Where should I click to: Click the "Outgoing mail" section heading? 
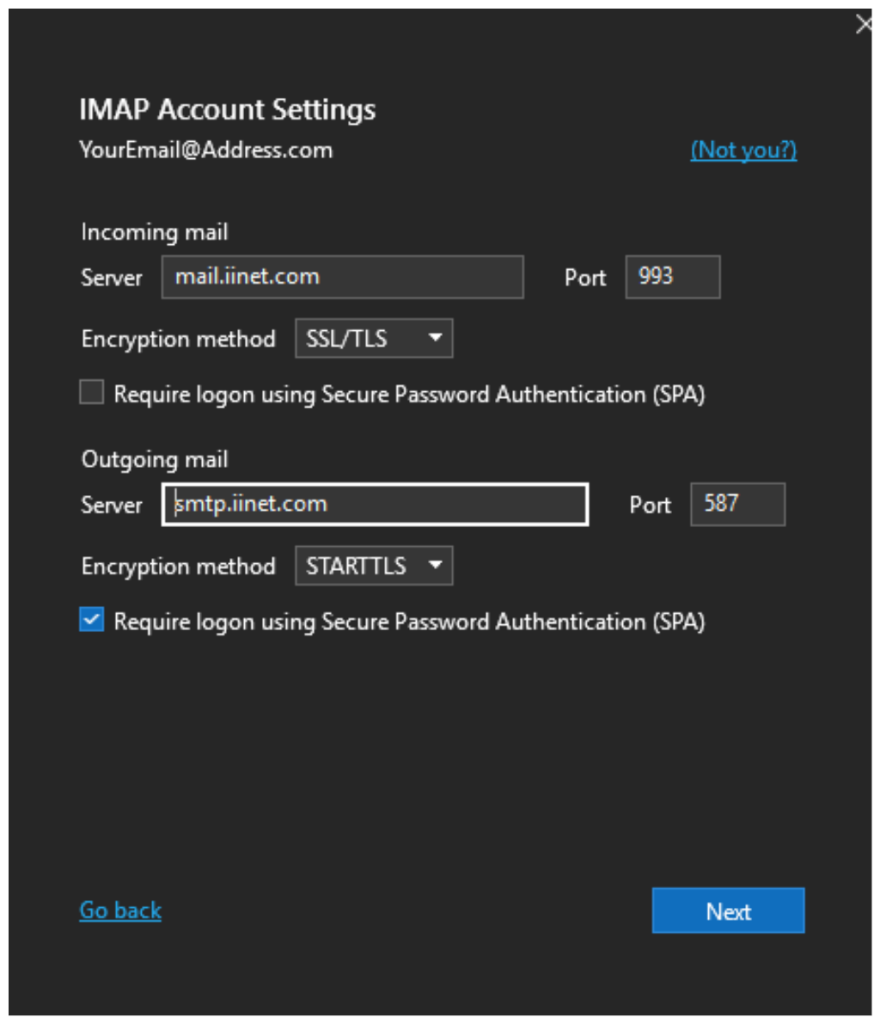tap(155, 460)
